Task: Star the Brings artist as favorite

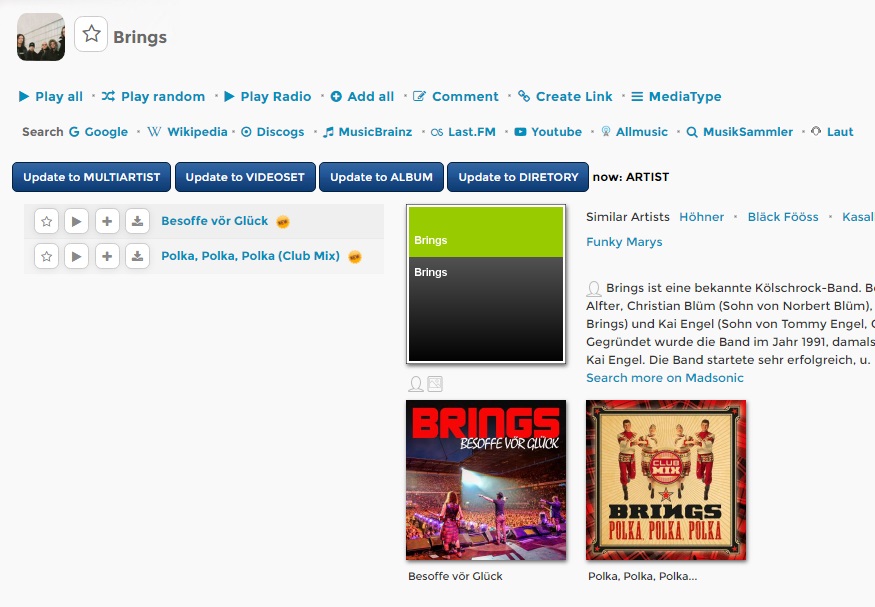Action: pyautogui.click(x=91, y=34)
